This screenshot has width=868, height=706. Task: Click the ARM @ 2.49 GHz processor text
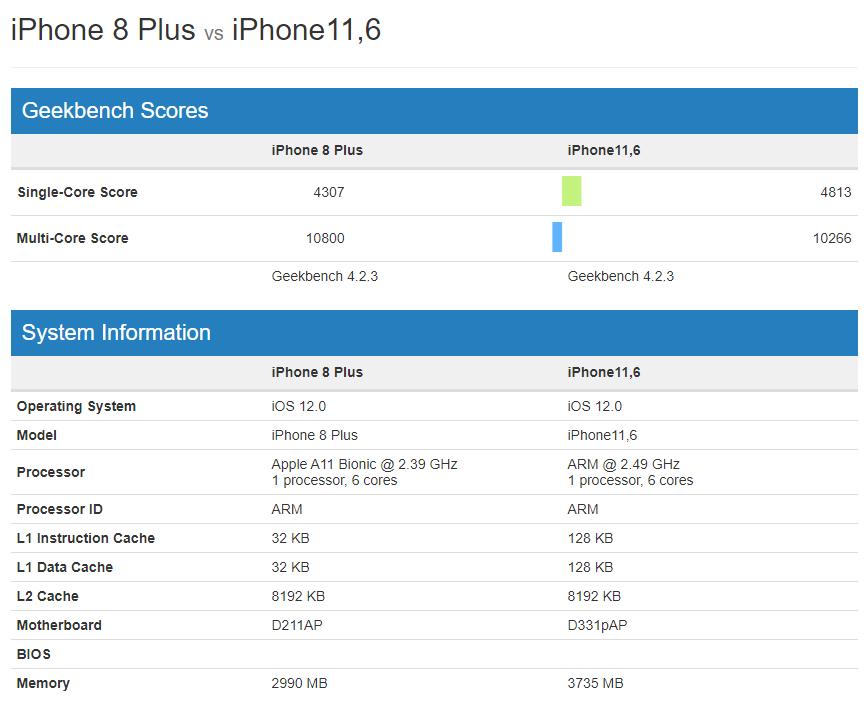[x=623, y=464]
